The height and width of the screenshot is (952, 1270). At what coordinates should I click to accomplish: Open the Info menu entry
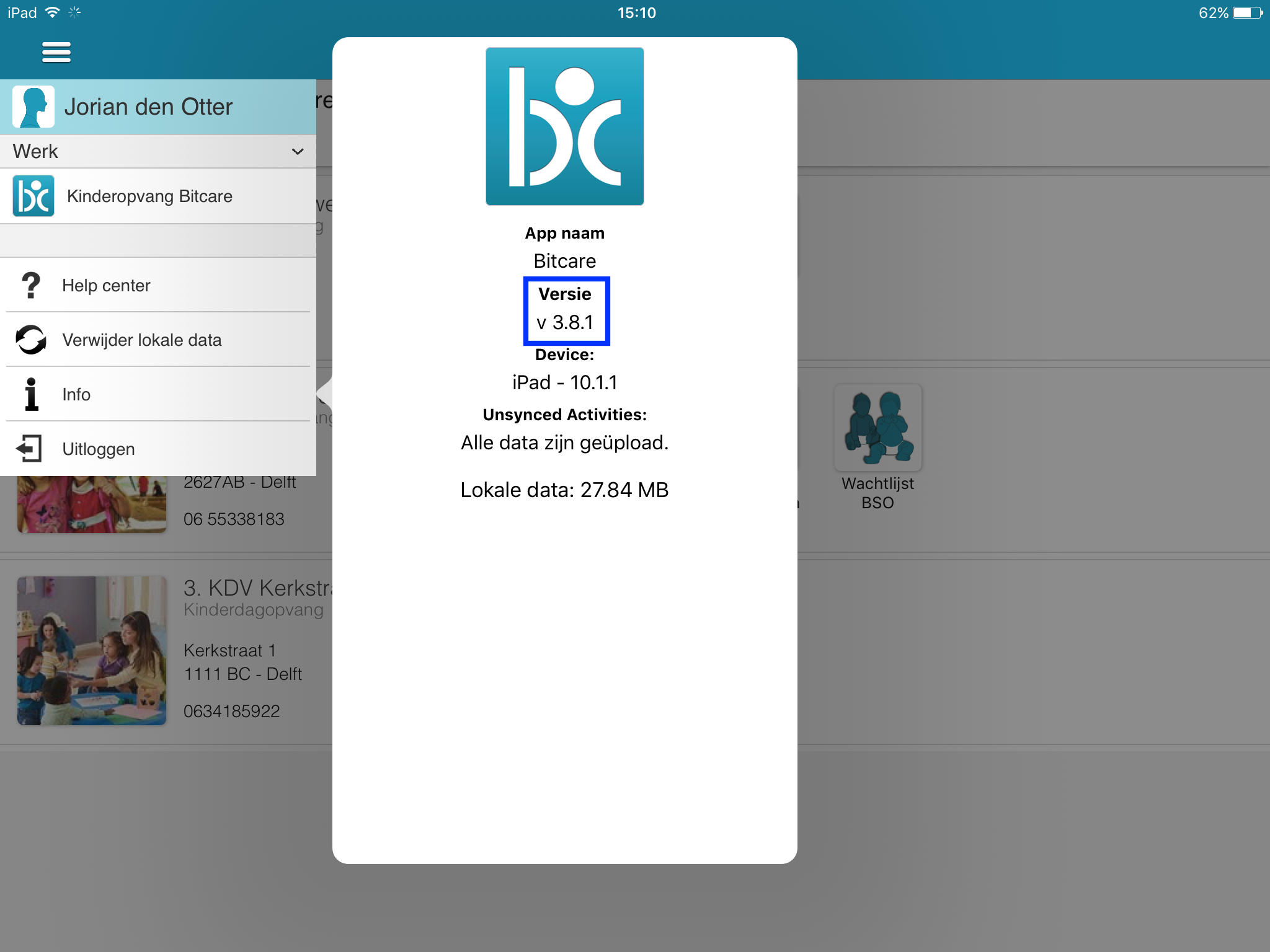pos(158,394)
